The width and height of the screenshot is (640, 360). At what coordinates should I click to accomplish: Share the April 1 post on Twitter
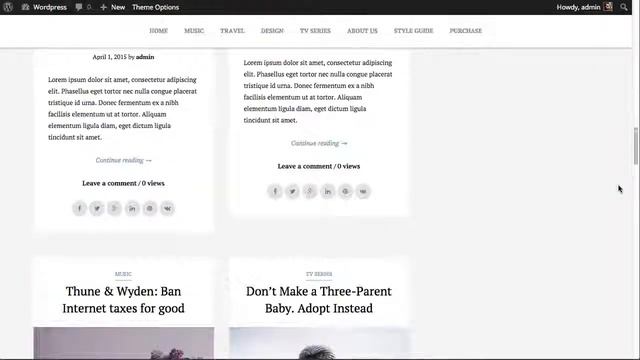[x=97, y=208]
